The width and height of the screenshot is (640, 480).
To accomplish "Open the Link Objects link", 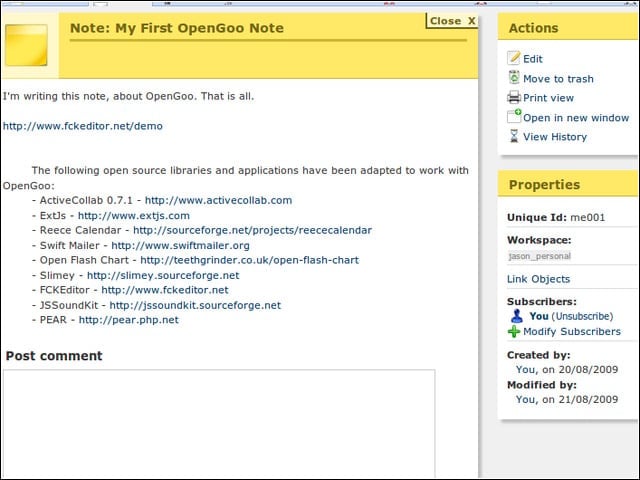I will (538, 279).
